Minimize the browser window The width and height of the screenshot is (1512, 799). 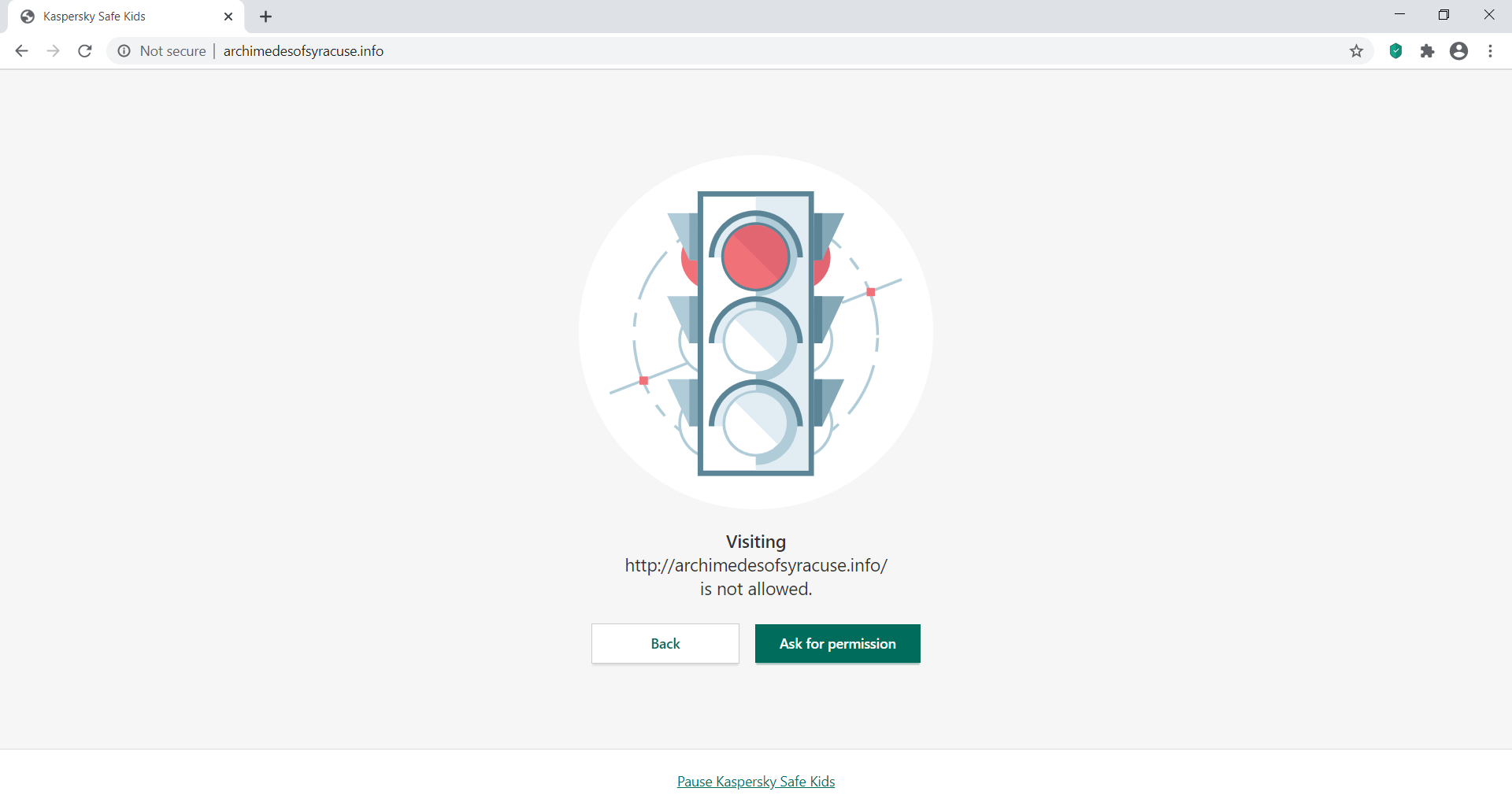tap(1399, 15)
